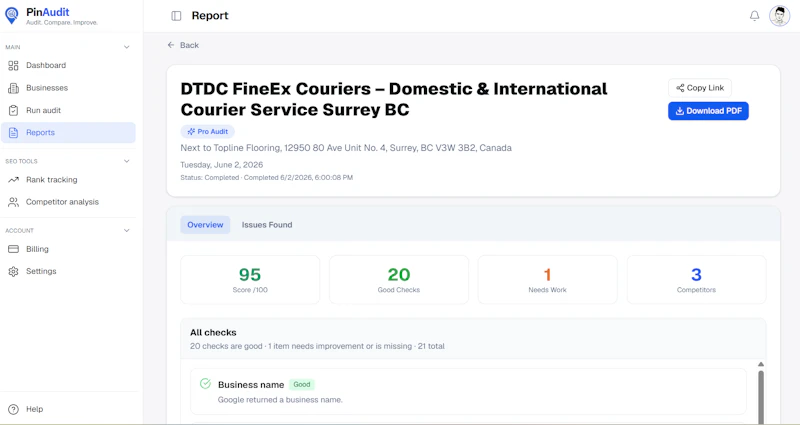Click the Settings gear icon
Image resolution: width=800 pixels, height=425 pixels.
point(13,271)
